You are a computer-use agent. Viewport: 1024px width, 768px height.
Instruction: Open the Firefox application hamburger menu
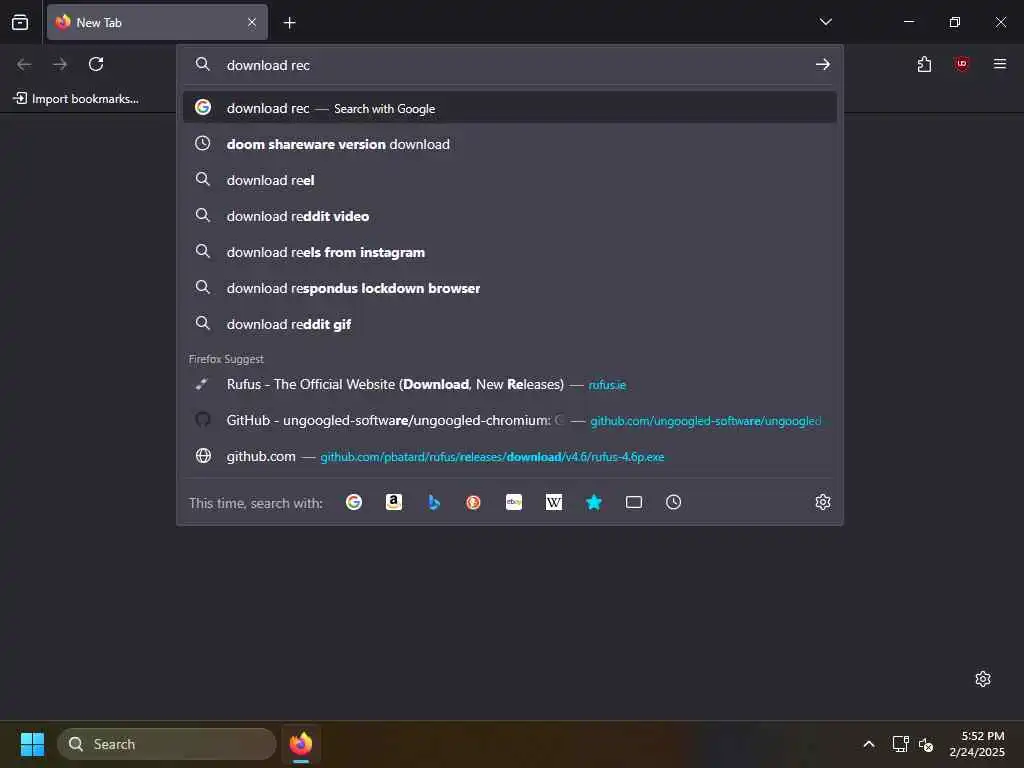point(999,64)
